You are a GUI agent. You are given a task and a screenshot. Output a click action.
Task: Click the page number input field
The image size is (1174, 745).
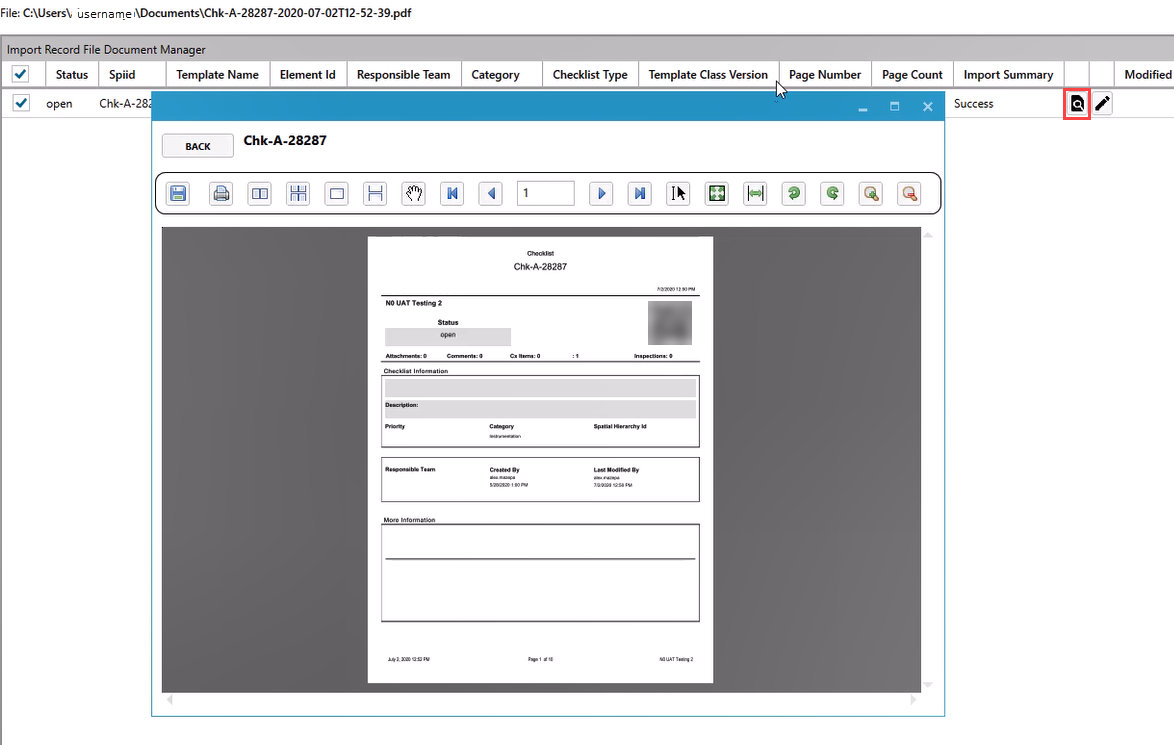coord(545,194)
